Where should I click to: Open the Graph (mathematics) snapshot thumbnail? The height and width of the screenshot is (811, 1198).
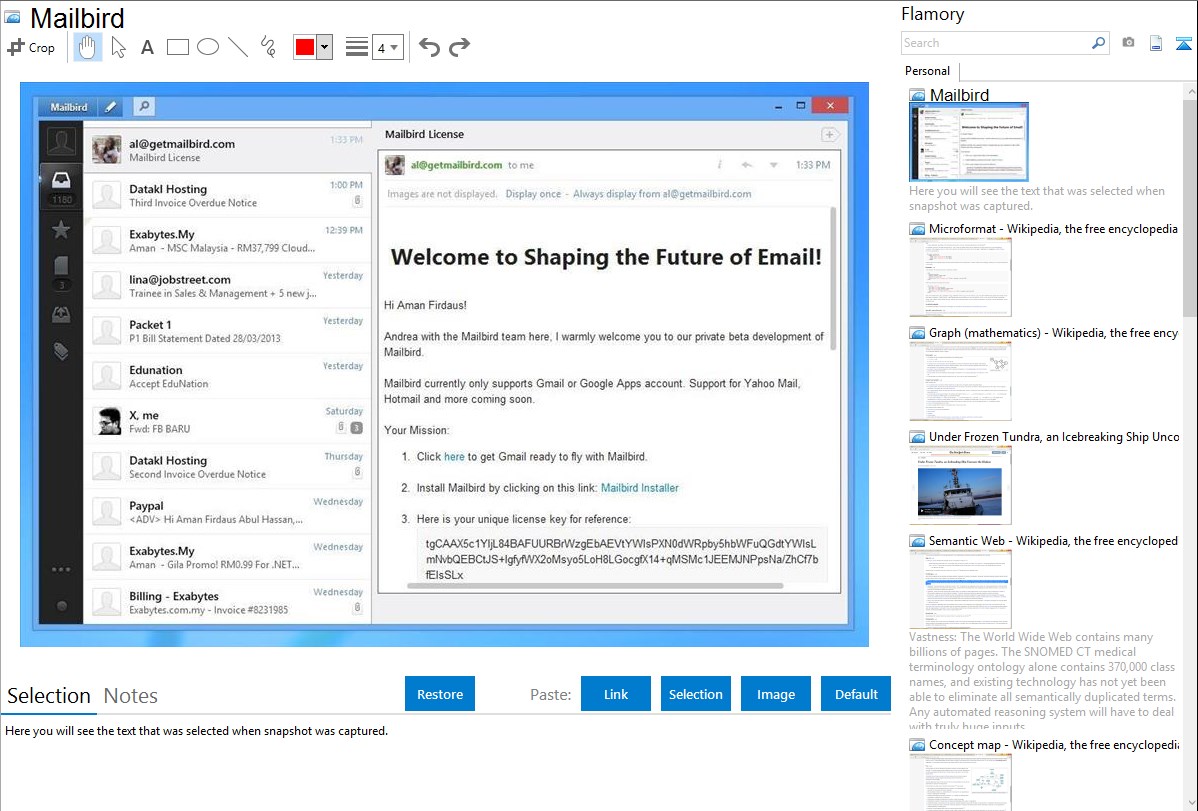[x=960, y=381]
